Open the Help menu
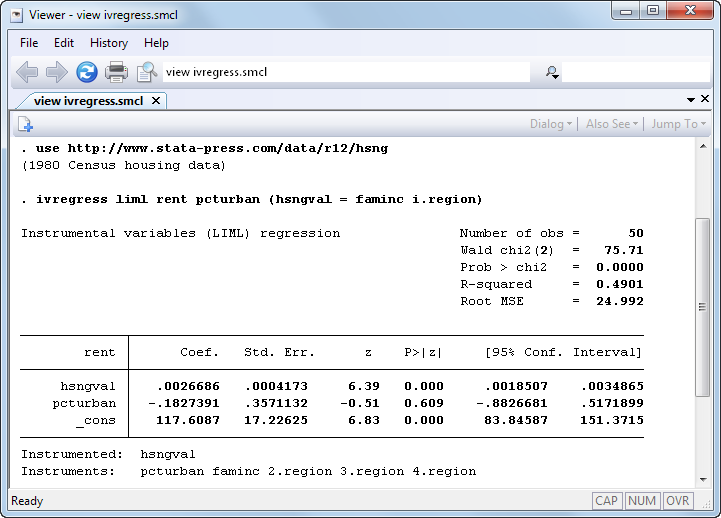This screenshot has width=721, height=518. coord(156,43)
